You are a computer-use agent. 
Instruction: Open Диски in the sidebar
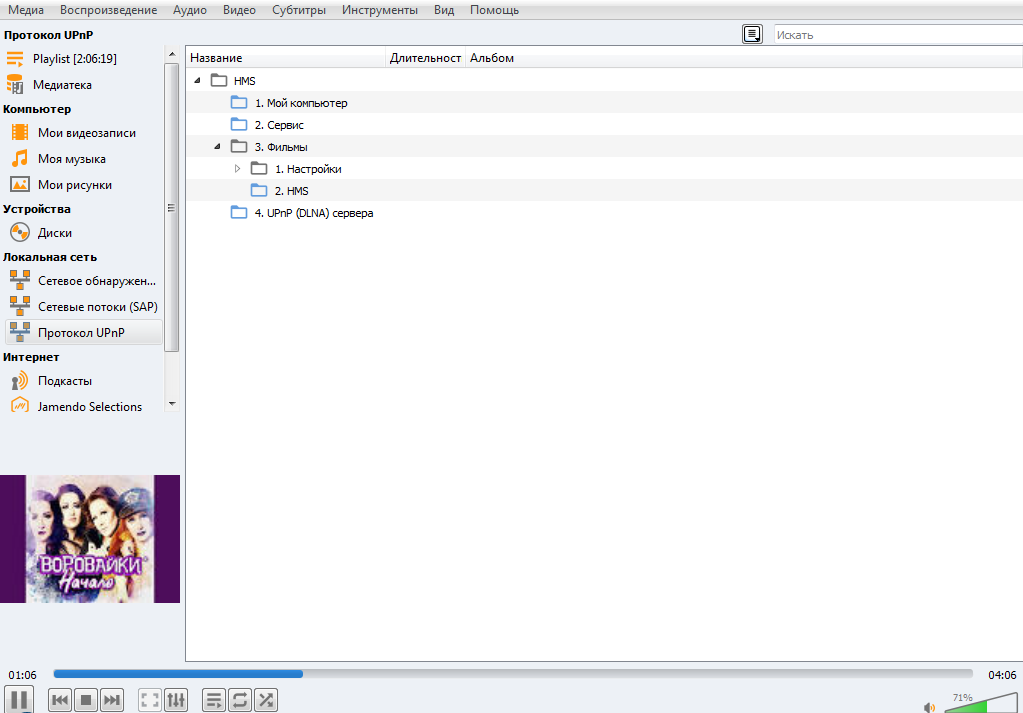pos(55,233)
